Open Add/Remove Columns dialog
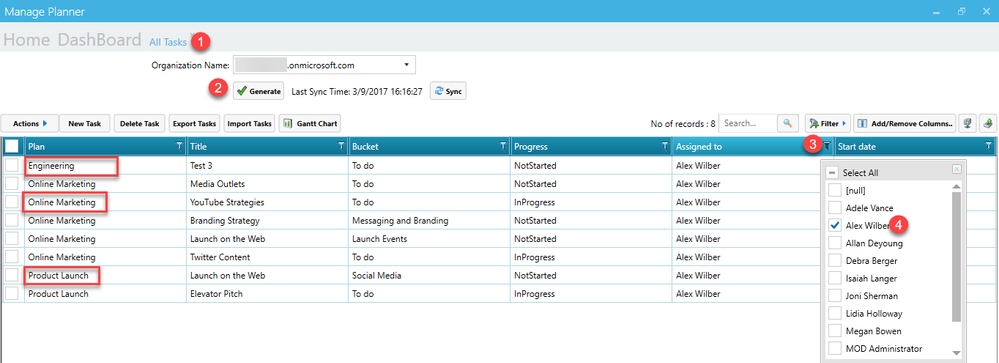Image resolution: width=999 pixels, height=363 pixels. 905,124
